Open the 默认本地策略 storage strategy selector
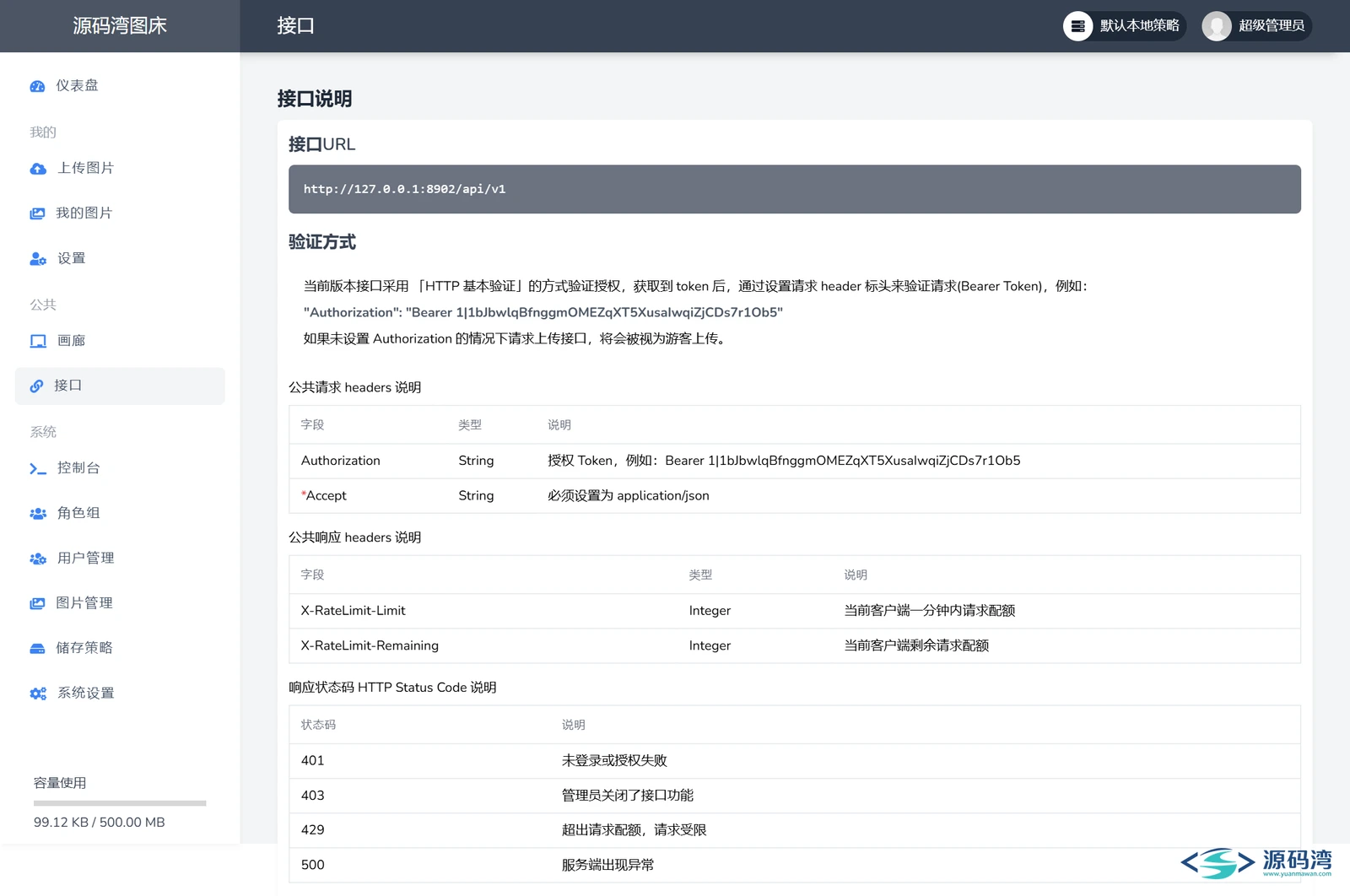 [x=1125, y=26]
